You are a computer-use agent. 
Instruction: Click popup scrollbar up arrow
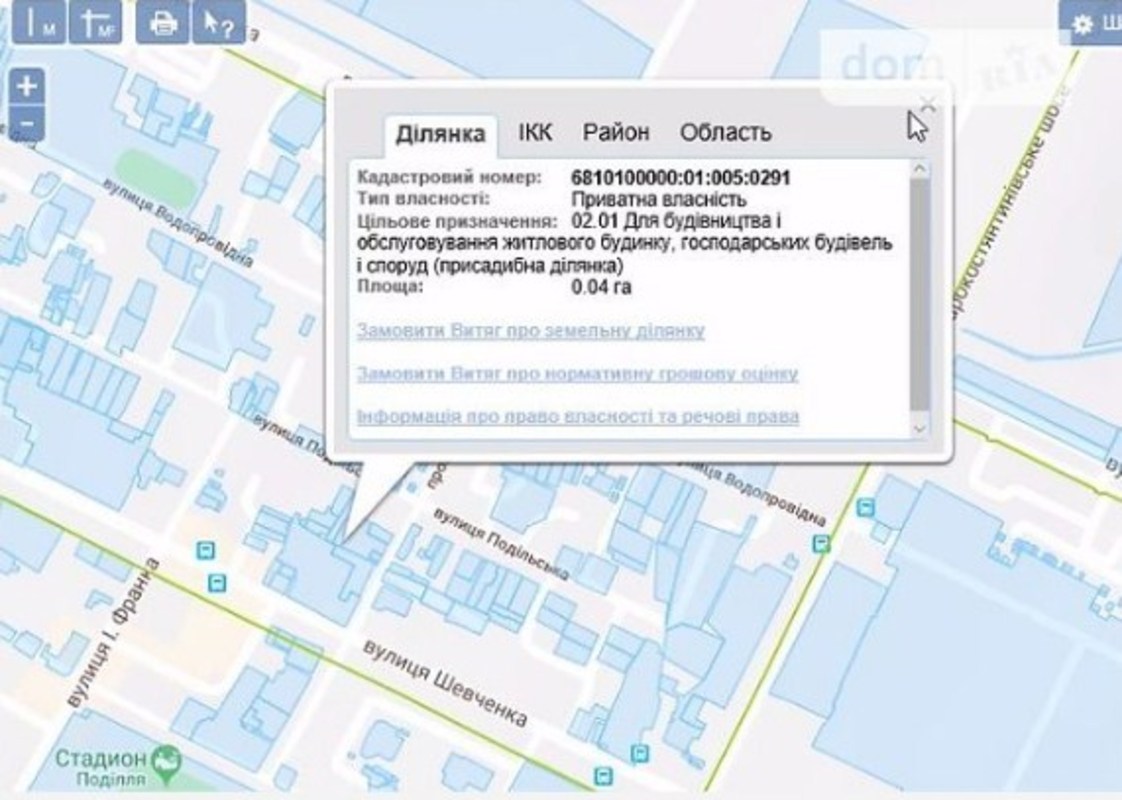click(920, 170)
